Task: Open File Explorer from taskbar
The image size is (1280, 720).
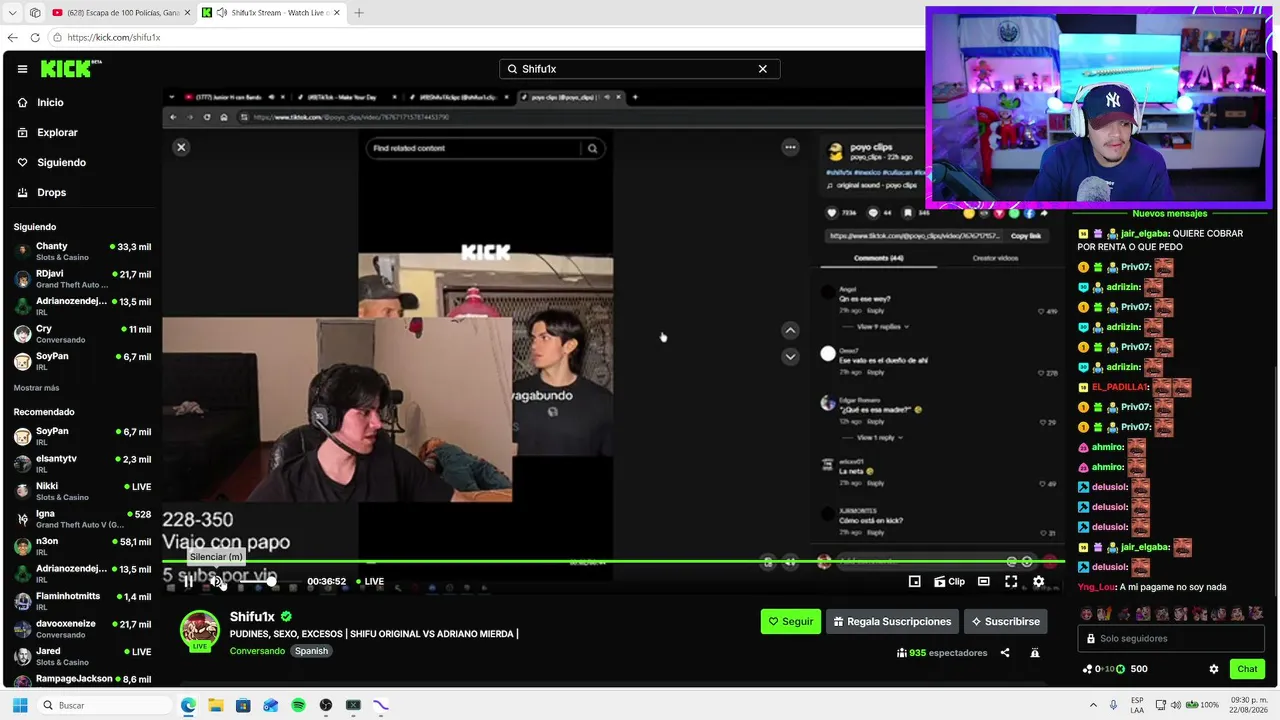Action: click(215, 705)
